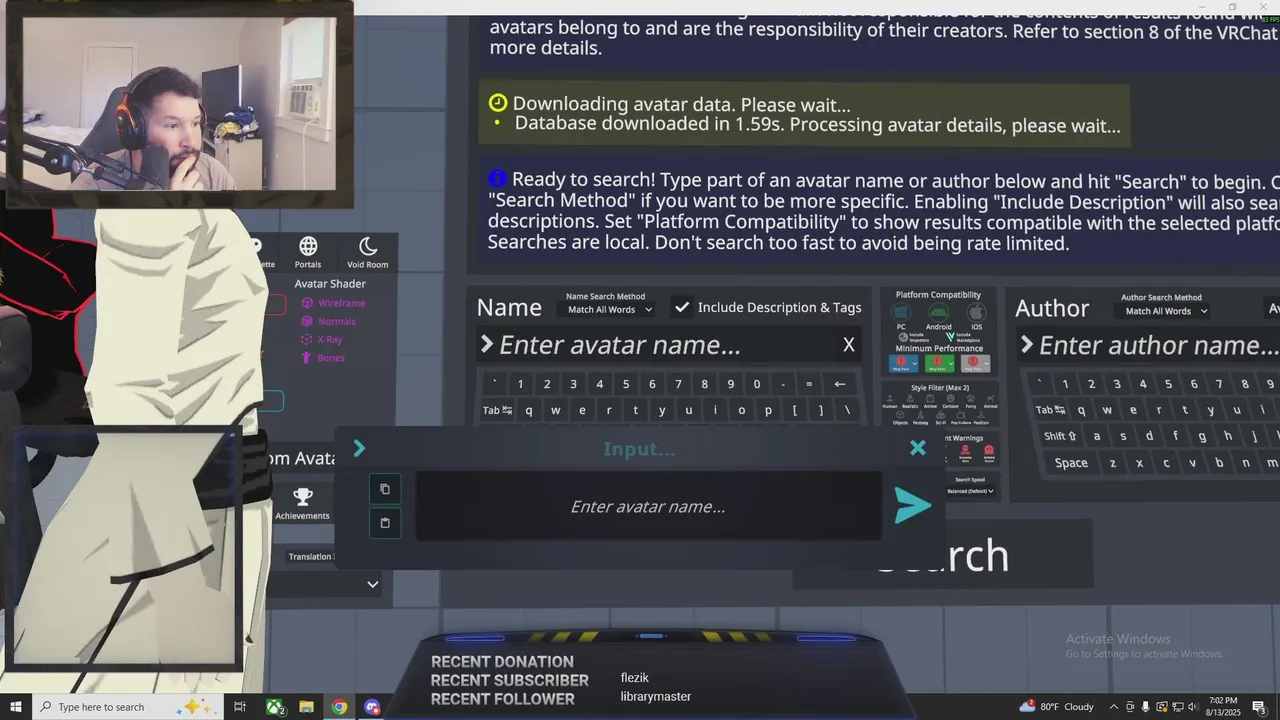The image size is (1280, 720).
Task: Click the Search button
Action: pyautogui.click(x=942, y=555)
